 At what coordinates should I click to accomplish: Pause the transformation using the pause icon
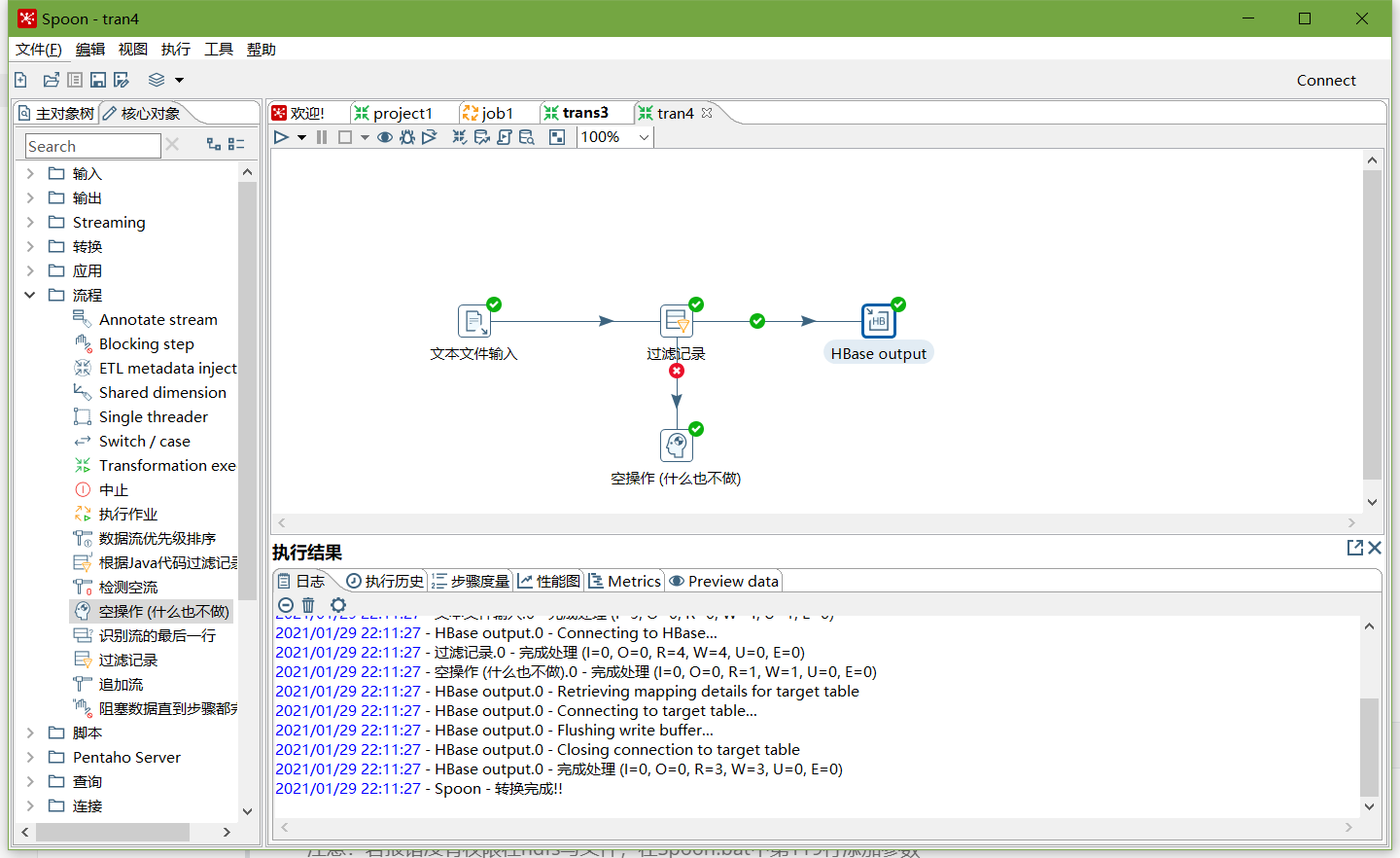point(322,136)
